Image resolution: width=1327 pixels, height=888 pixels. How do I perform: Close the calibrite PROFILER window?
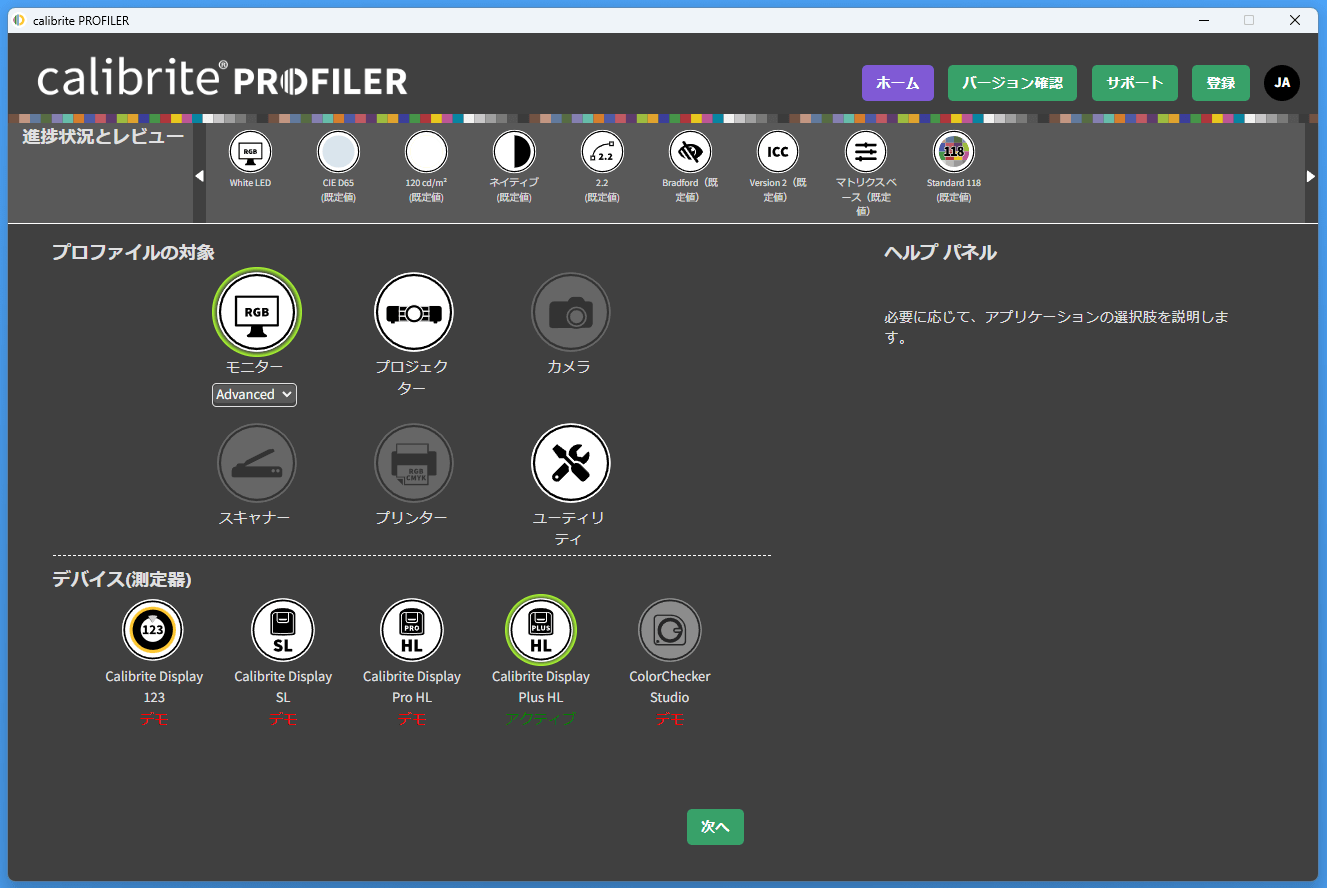(1295, 20)
